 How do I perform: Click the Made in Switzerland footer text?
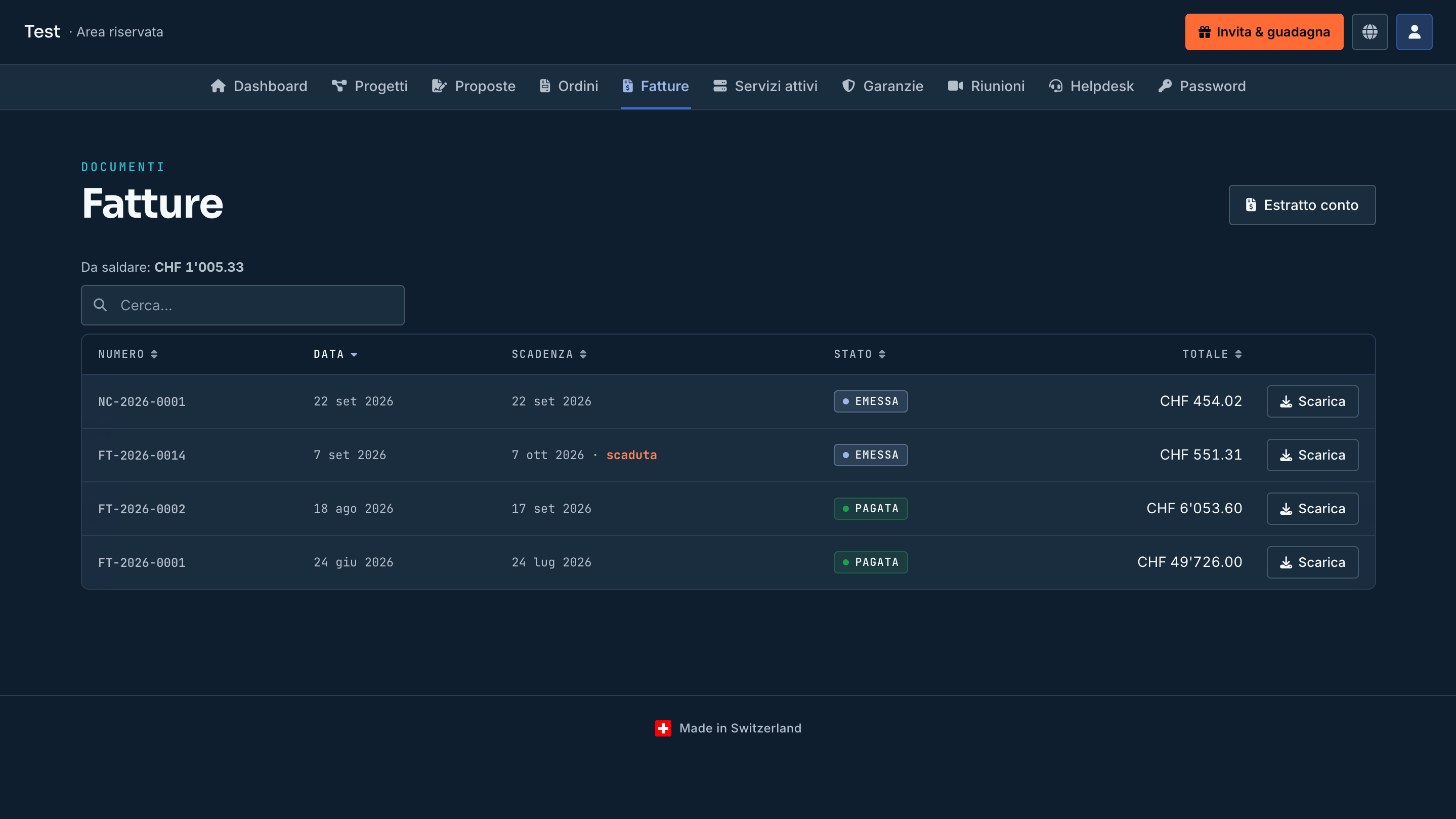(x=740, y=728)
